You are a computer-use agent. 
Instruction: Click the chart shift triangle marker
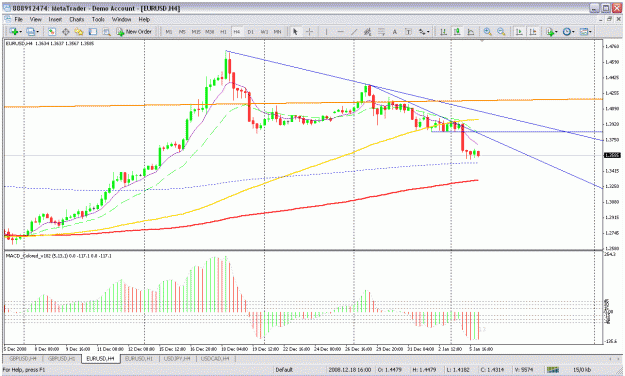click(x=482, y=41)
